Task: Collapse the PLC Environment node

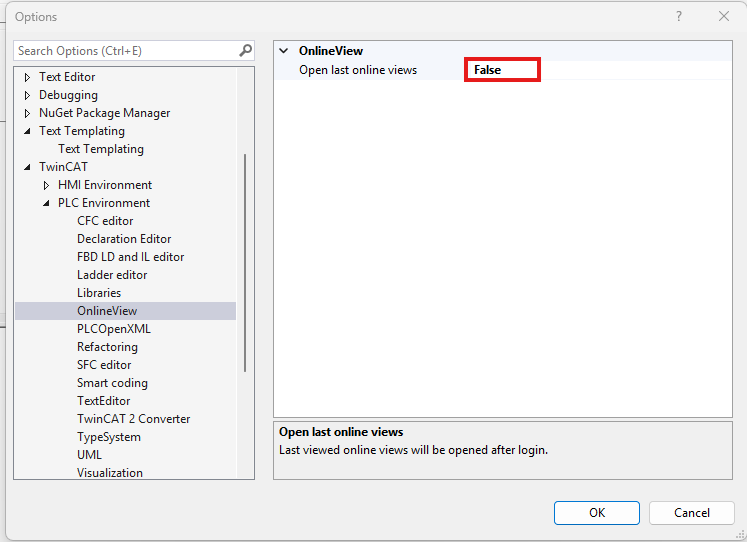Action: tap(46, 203)
